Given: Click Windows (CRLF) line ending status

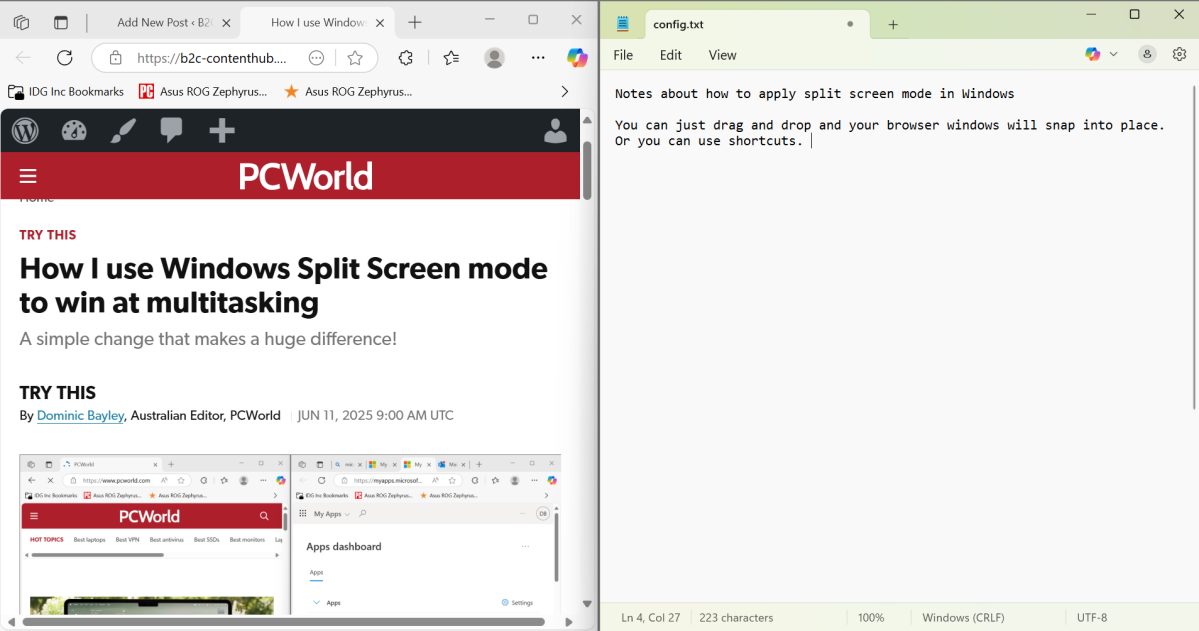Looking at the screenshot, I should pos(963,617).
